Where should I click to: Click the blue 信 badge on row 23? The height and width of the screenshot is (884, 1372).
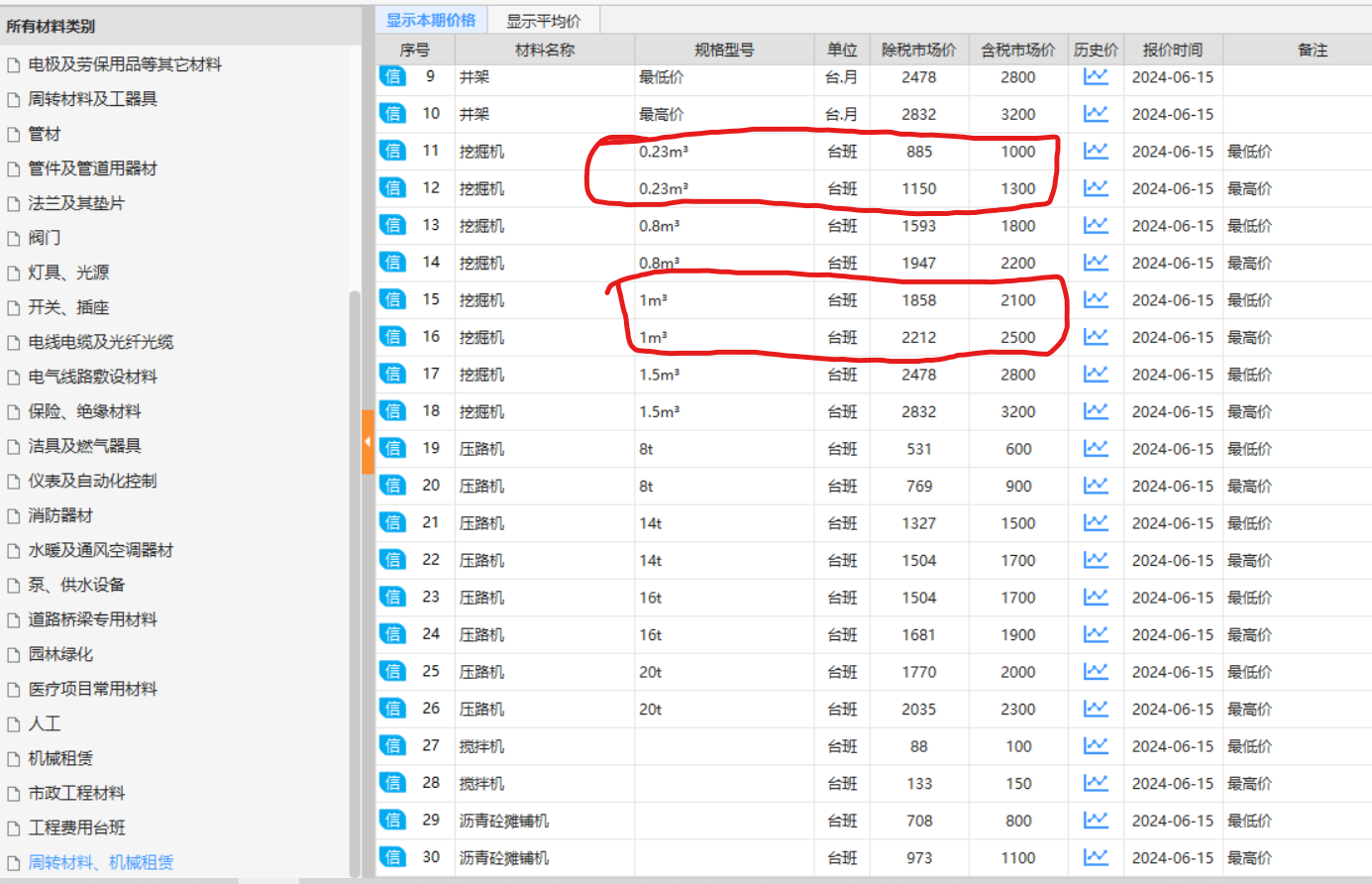coord(393,597)
